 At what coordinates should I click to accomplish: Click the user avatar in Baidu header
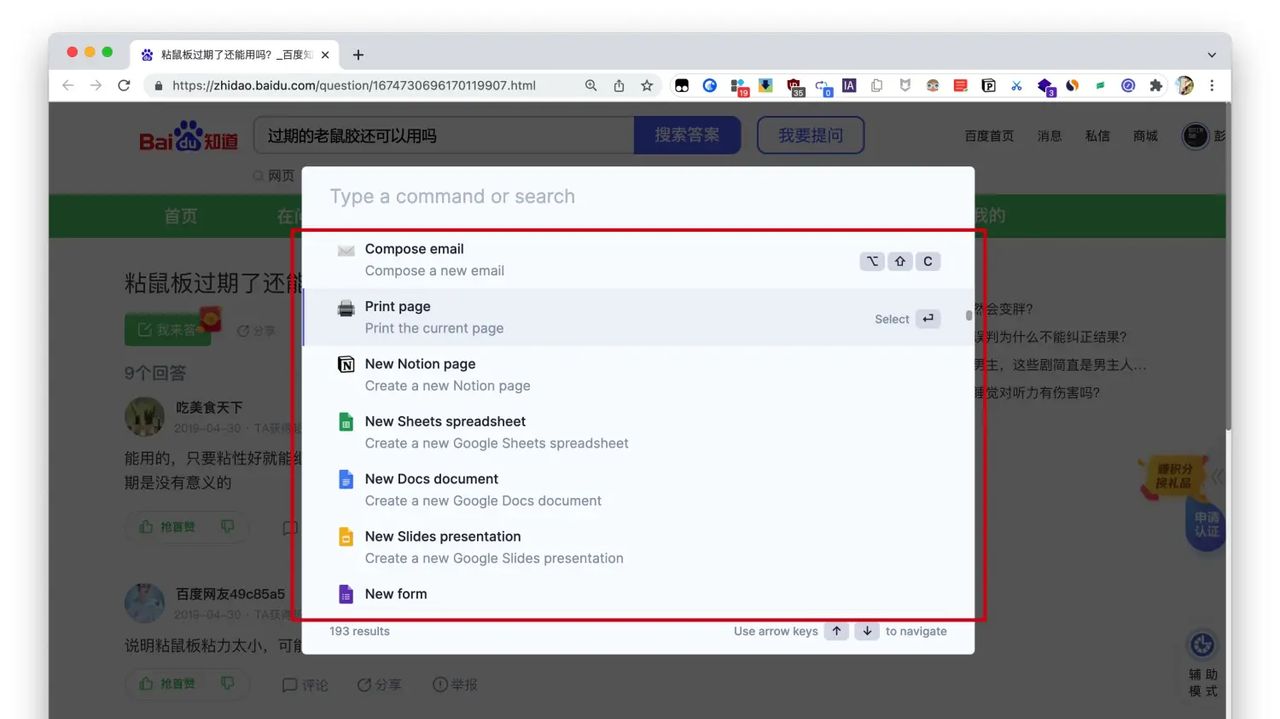coord(1196,136)
